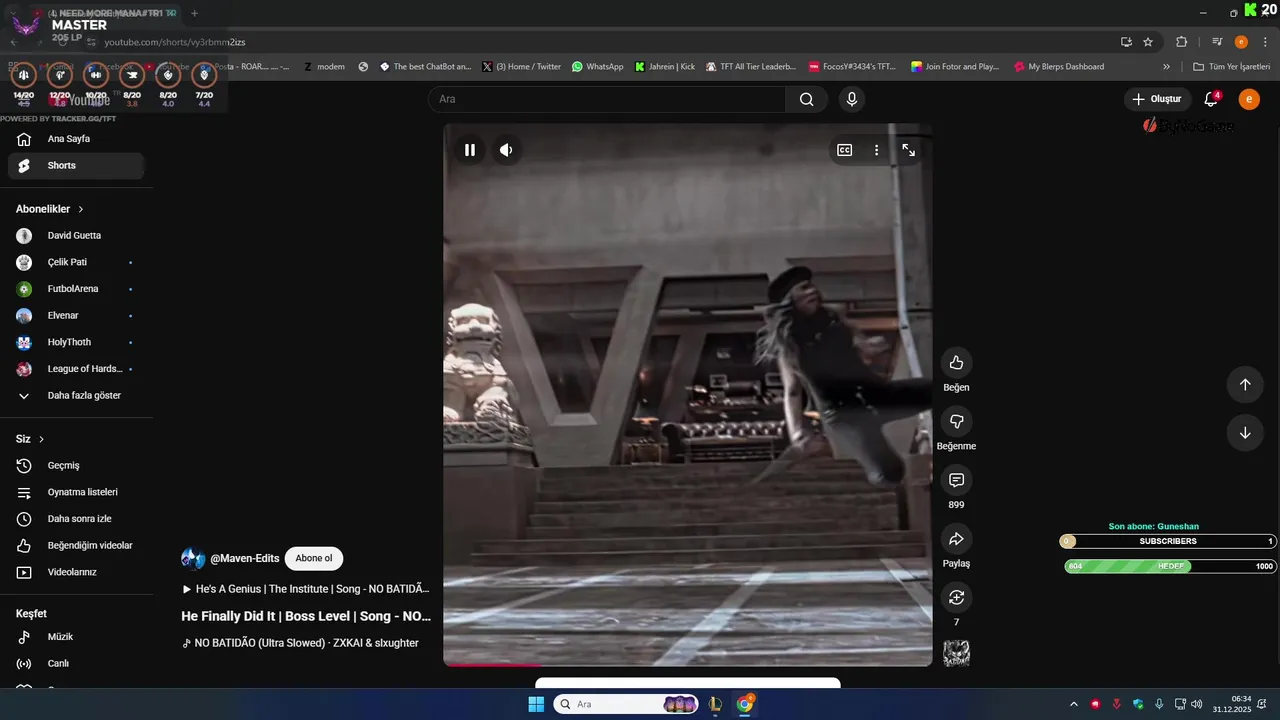
Task: Open linked video He's A Genius
Action: [306, 590]
